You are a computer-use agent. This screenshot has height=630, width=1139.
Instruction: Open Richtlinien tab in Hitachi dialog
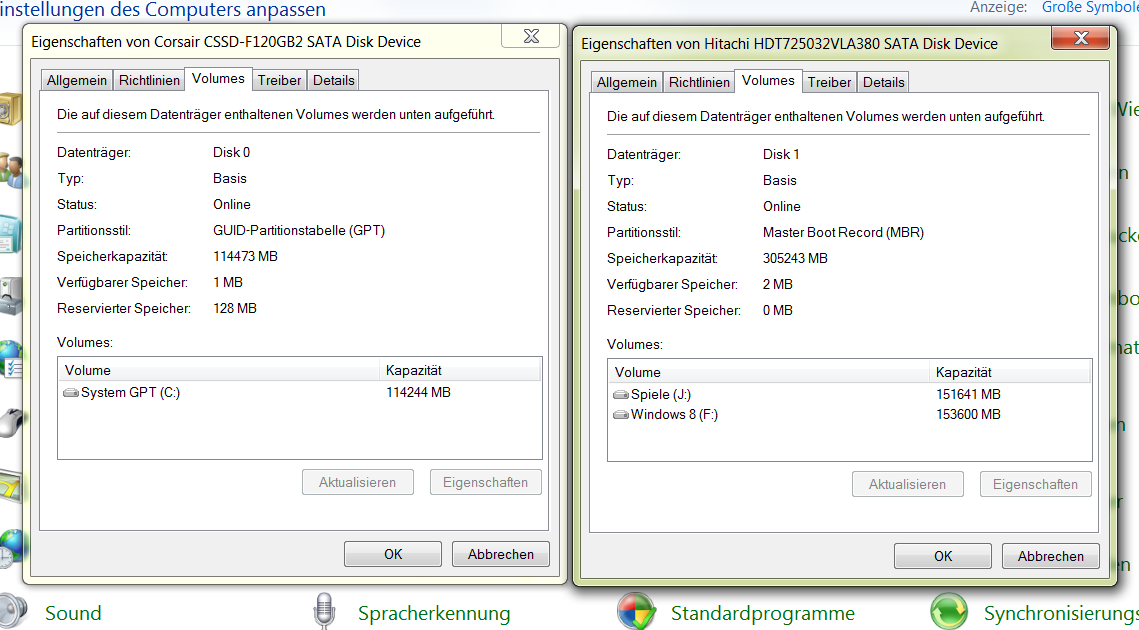[699, 82]
